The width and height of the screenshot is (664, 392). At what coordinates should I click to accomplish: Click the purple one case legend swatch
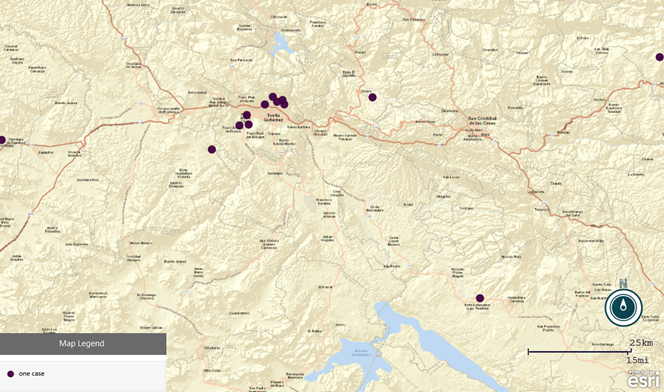(11, 374)
